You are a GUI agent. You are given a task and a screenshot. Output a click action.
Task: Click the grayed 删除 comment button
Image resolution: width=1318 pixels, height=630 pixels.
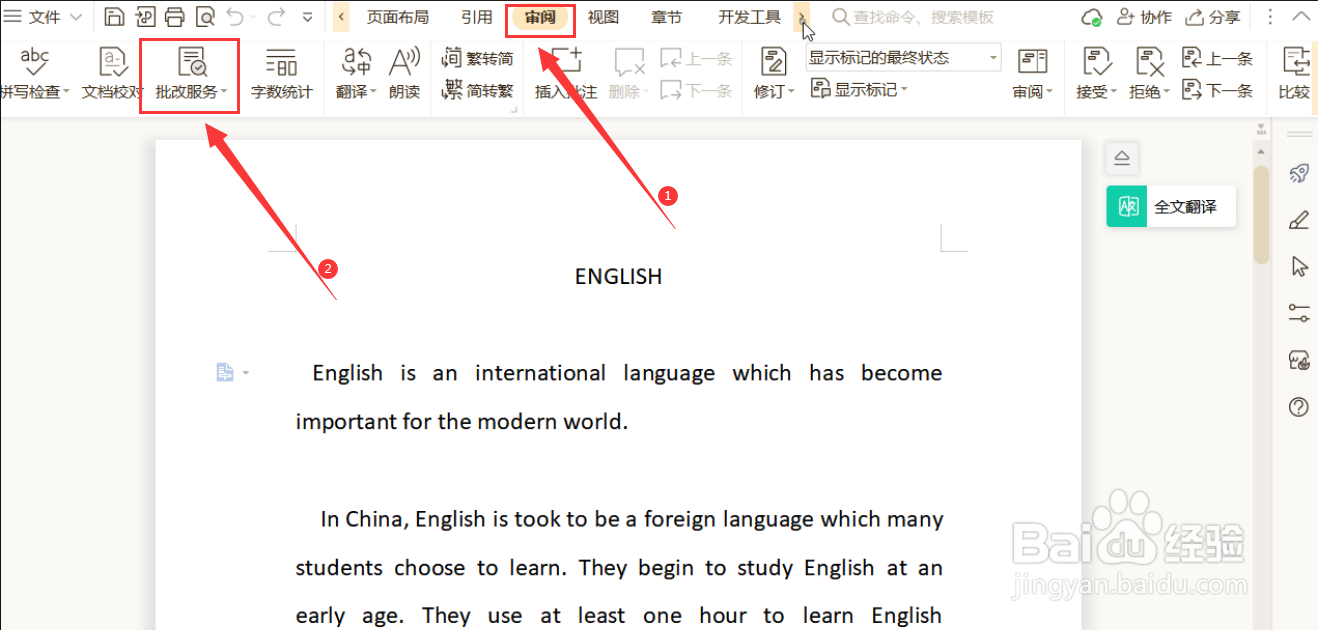(x=629, y=74)
